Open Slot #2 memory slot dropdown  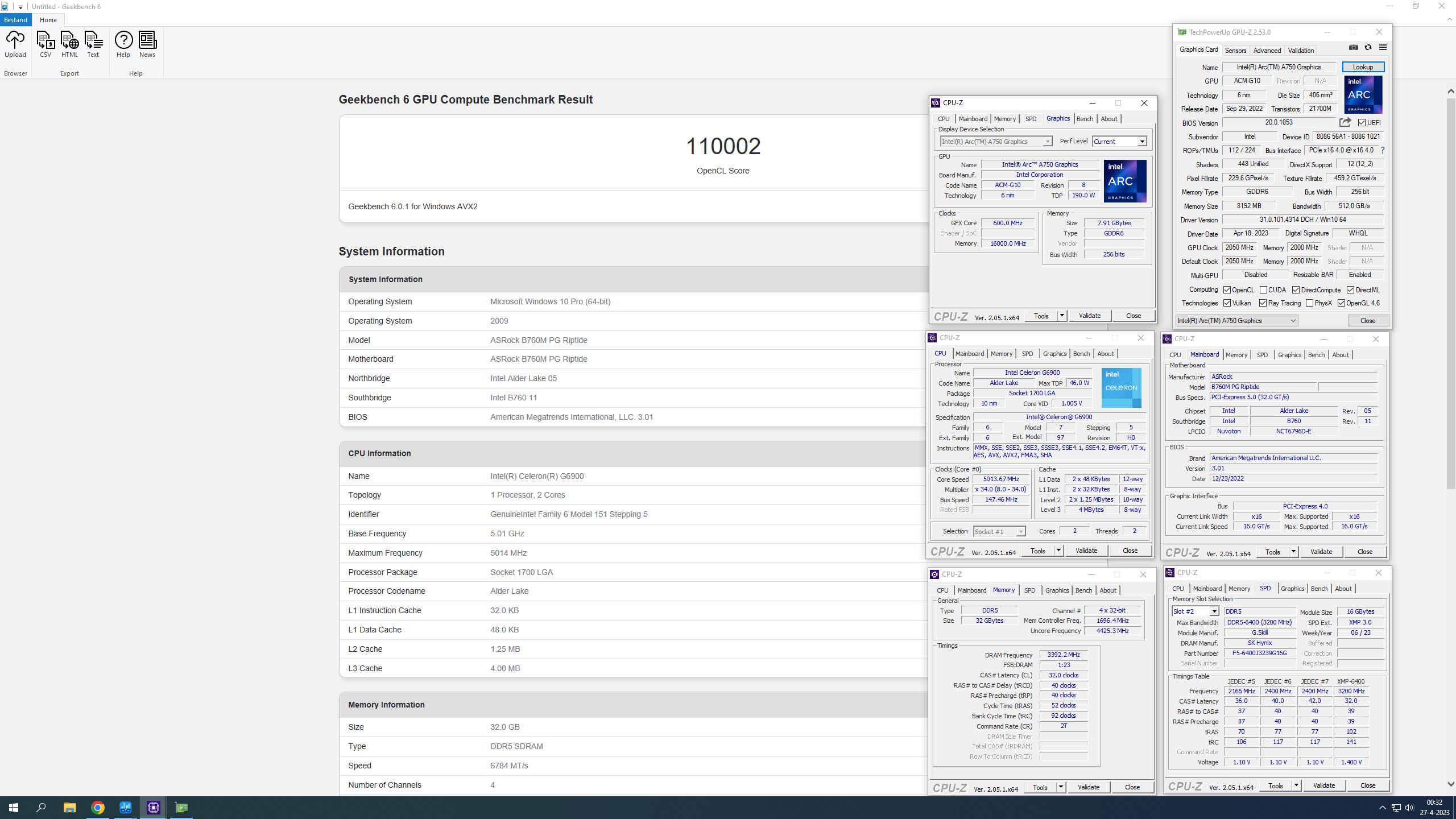[x=1195, y=611]
